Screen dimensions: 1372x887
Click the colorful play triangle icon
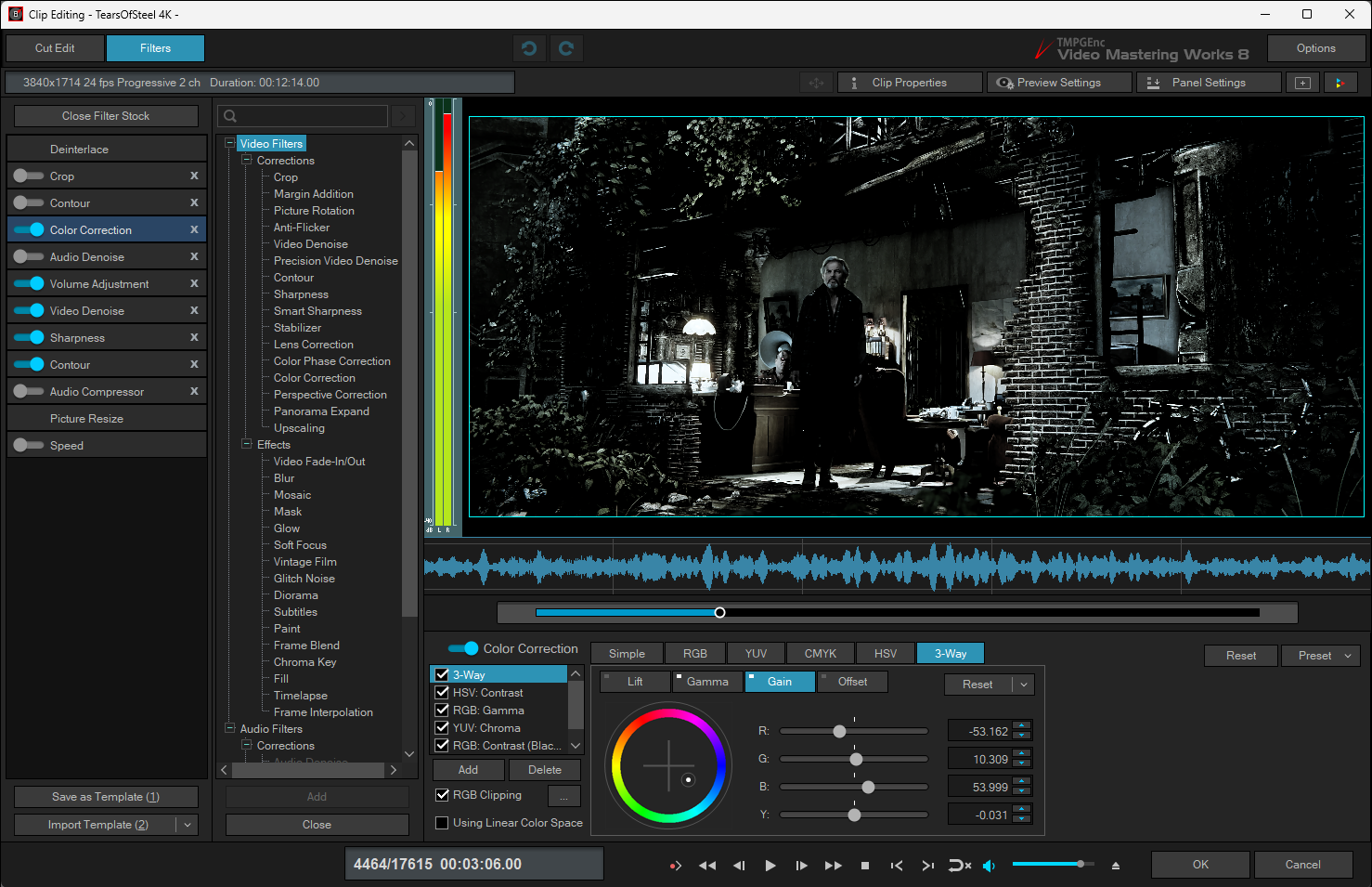click(x=1340, y=83)
